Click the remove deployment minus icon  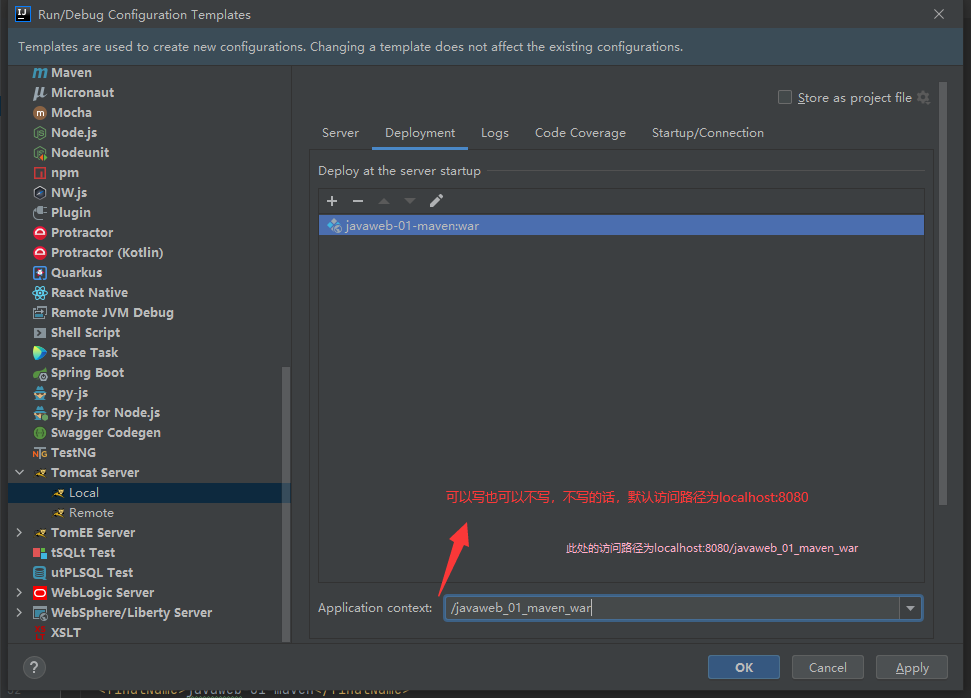pos(358,201)
